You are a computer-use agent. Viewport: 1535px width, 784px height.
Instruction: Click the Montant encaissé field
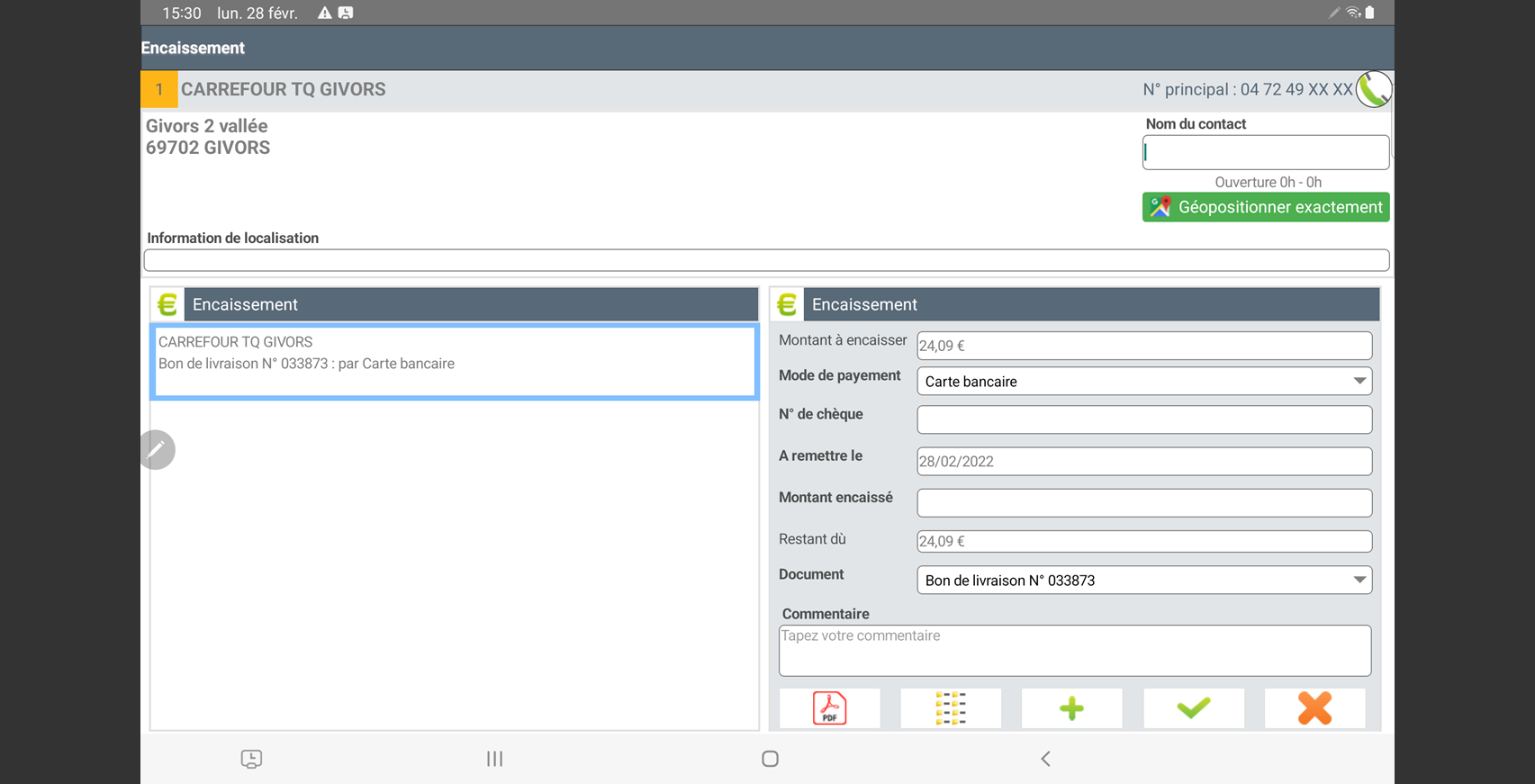coord(1144,502)
